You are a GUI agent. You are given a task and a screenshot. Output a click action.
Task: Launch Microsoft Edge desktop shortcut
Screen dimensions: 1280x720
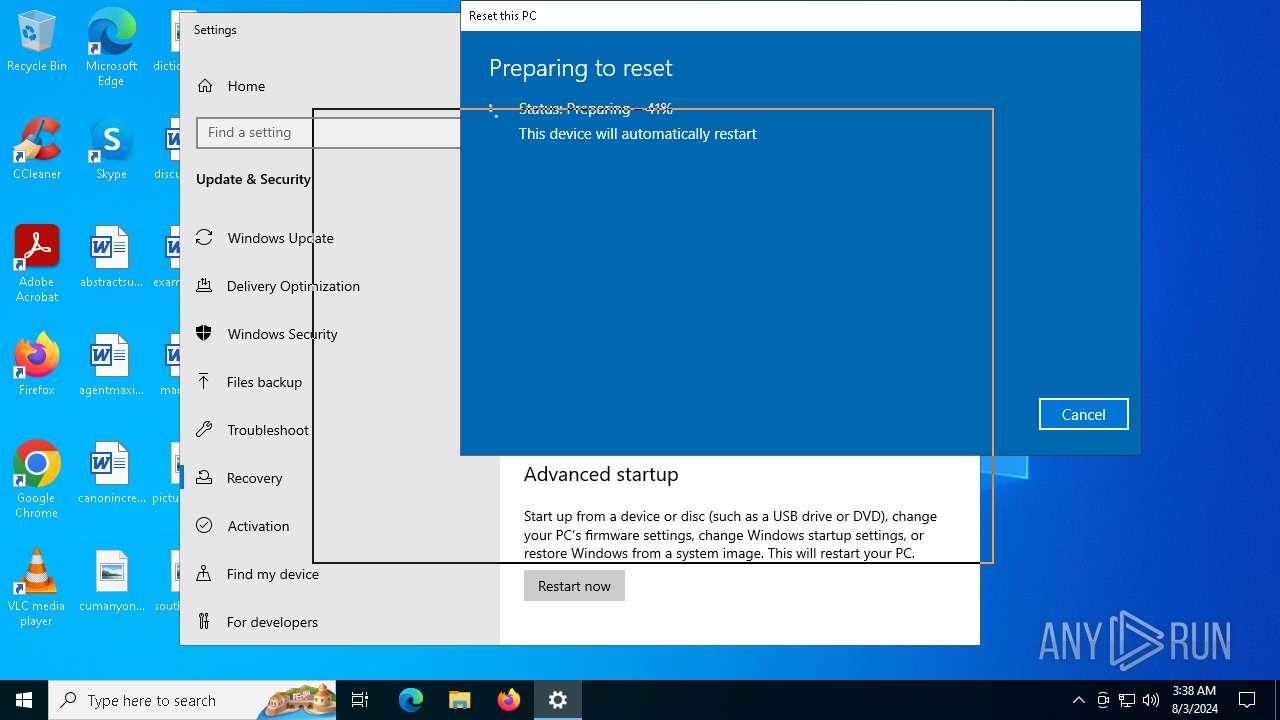[111, 48]
